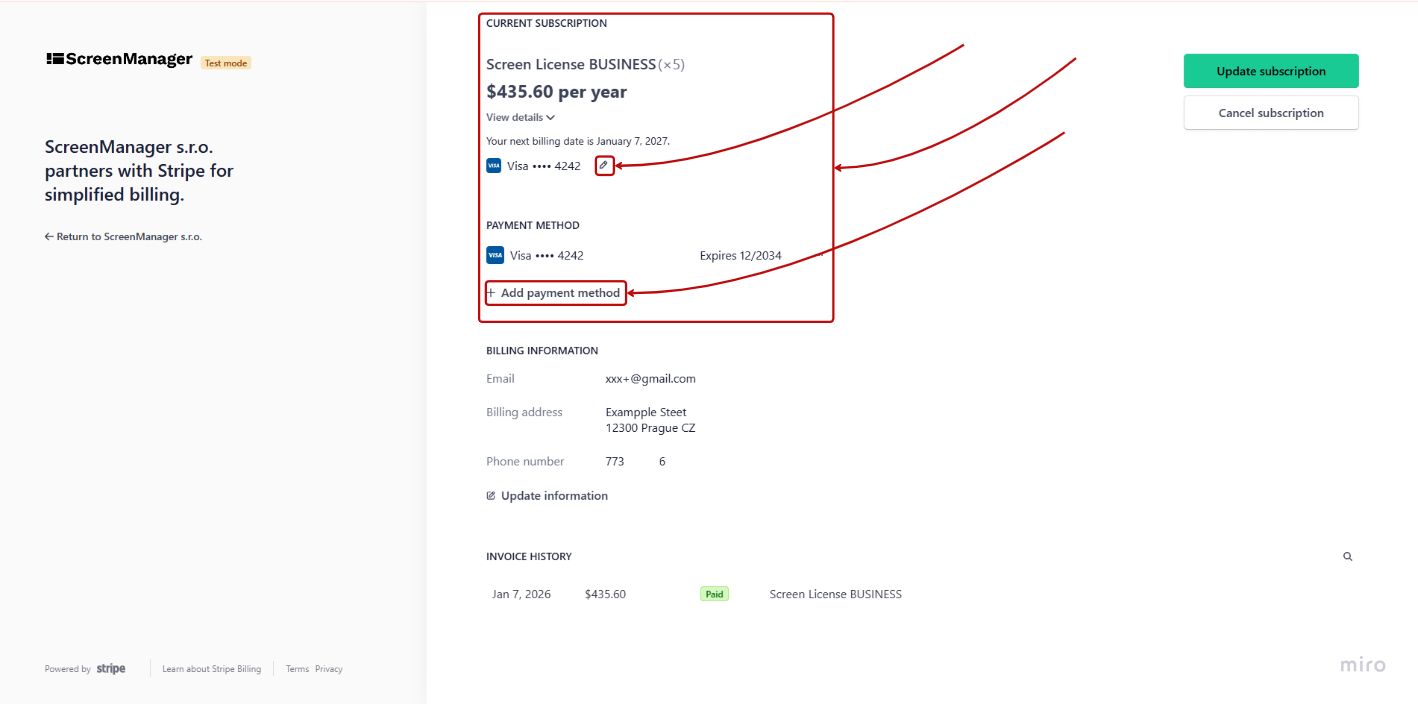Expand View details of the subscription
1418x704 pixels.
click(x=520, y=117)
